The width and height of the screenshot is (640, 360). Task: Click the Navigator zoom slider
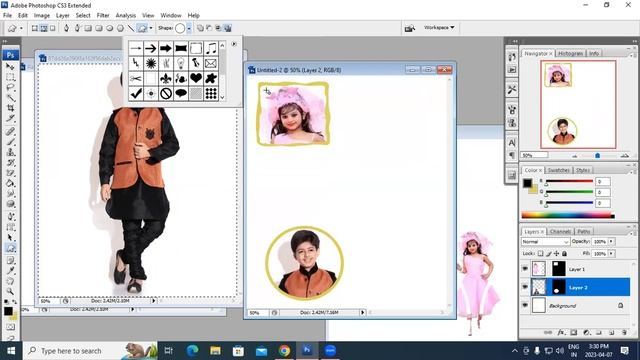tap(598, 156)
